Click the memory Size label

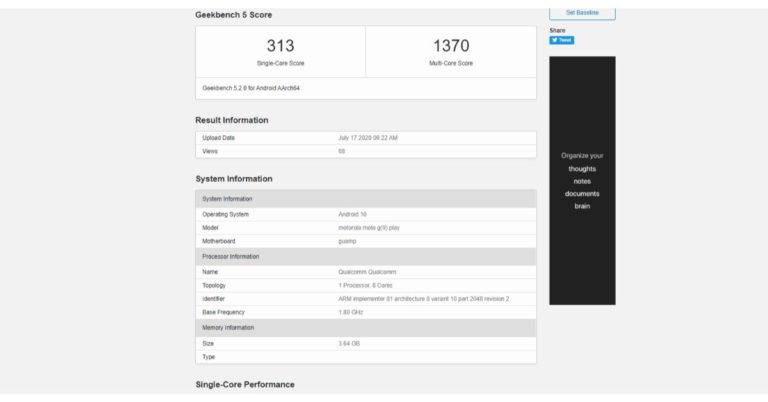[208, 344]
